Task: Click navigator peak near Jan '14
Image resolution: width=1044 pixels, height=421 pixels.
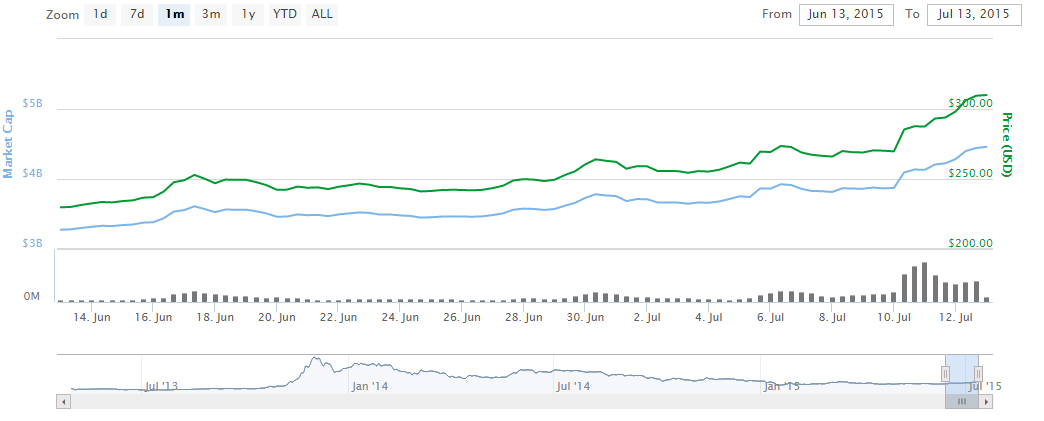Action: (316, 359)
